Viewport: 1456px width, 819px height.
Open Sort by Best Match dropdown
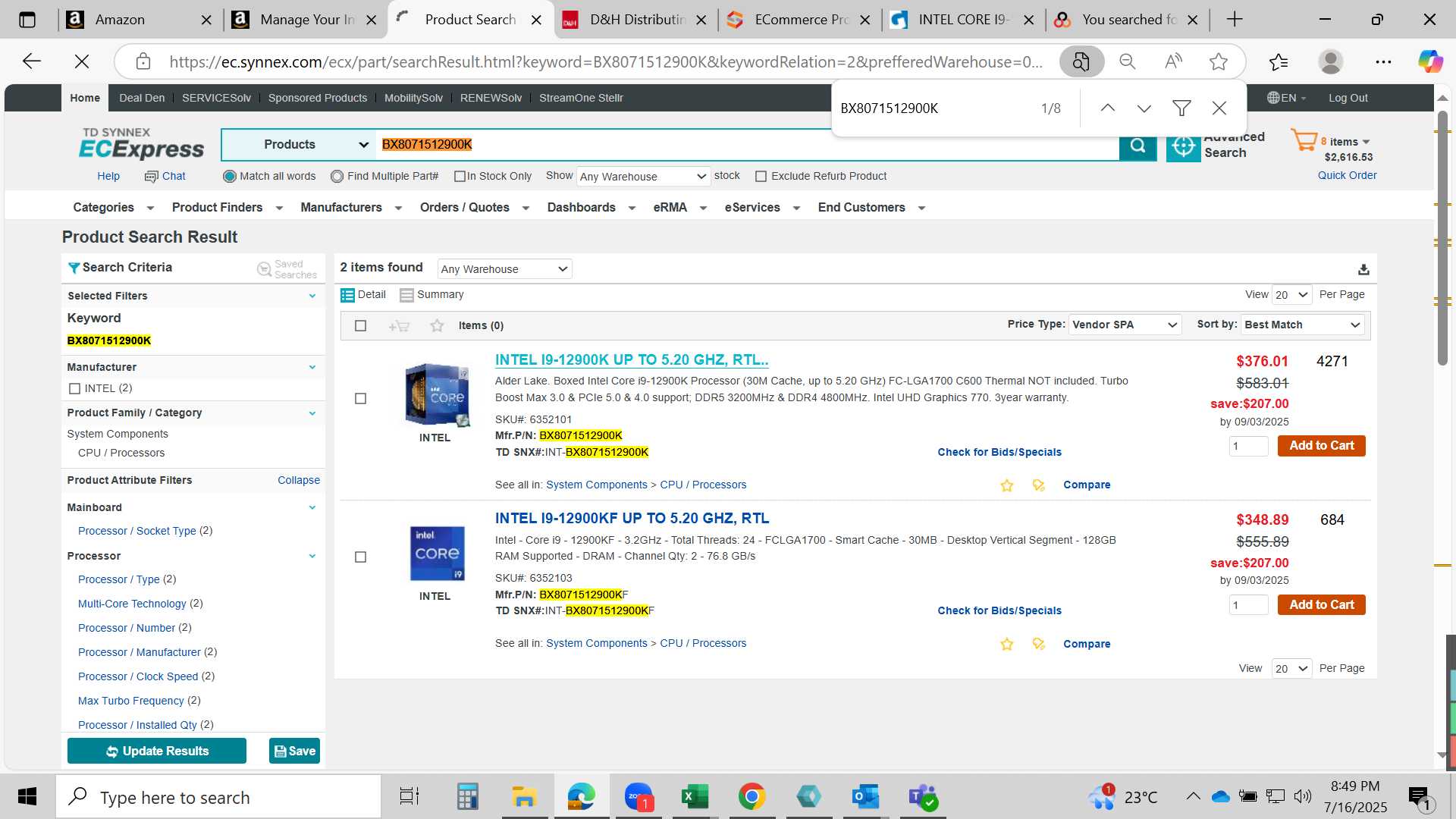[1302, 325]
